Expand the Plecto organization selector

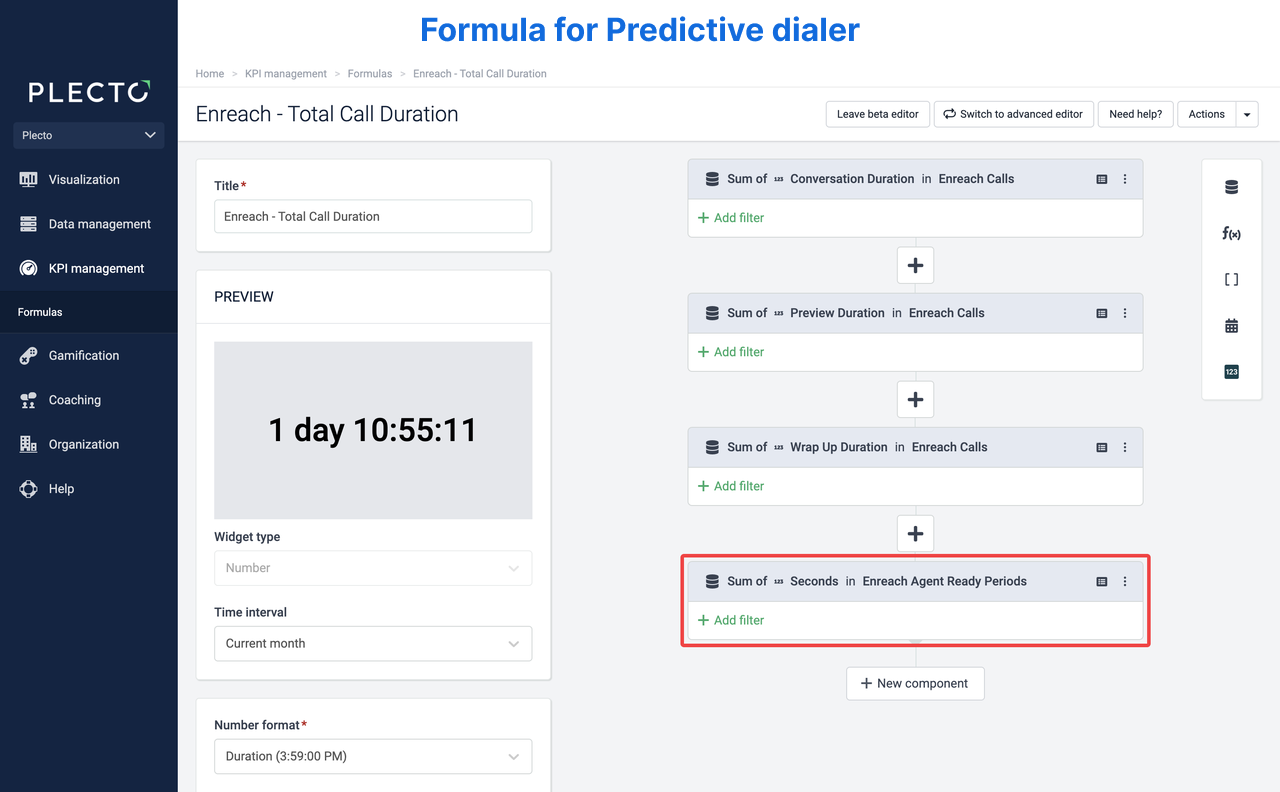(x=89, y=135)
